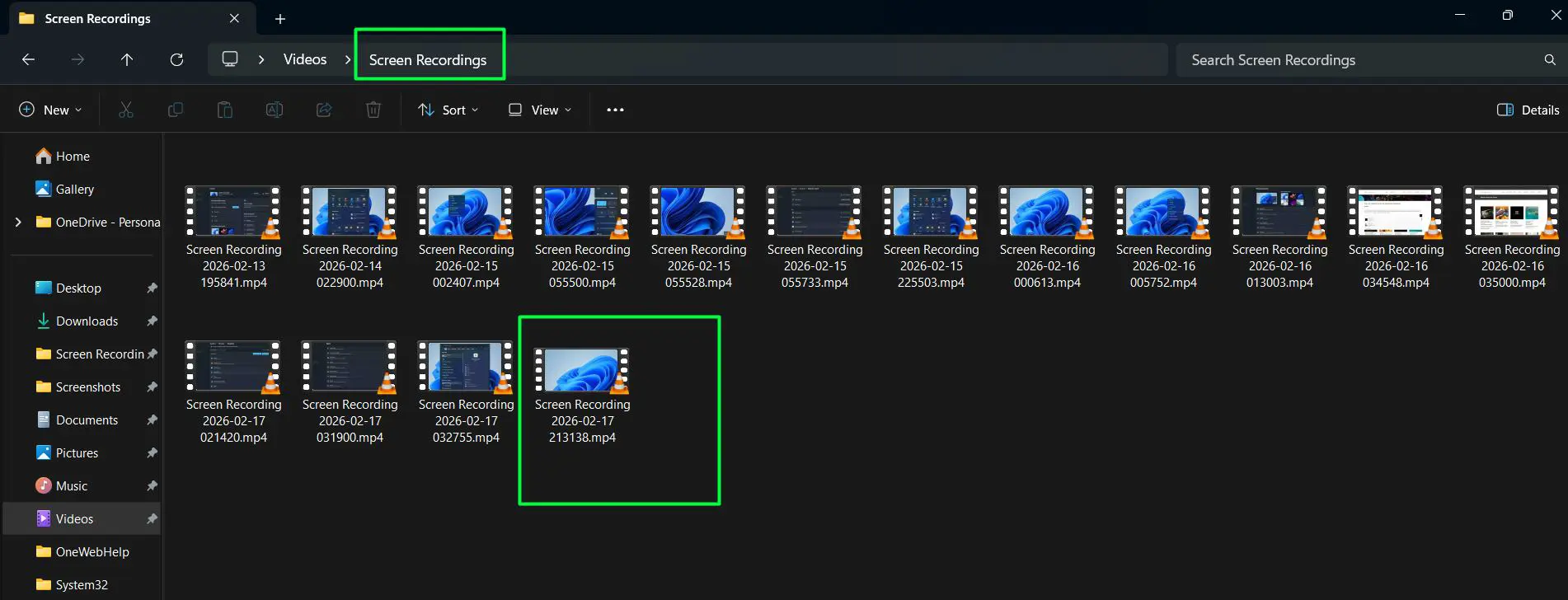Click the search magnifier icon
This screenshot has width=1568, height=600.
coord(1550,59)
